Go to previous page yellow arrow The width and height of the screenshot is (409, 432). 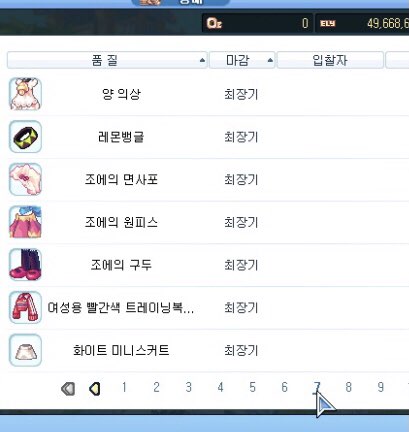point(95,389)
